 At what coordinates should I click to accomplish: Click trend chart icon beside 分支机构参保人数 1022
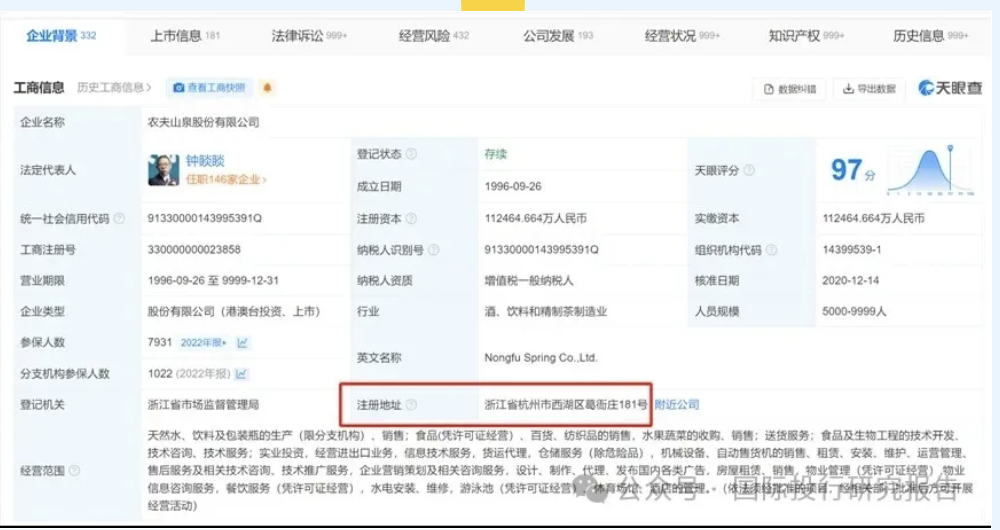241,374
